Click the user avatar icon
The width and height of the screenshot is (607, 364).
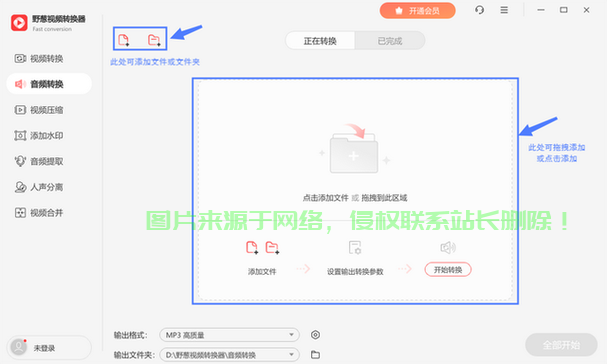[19, 347]
